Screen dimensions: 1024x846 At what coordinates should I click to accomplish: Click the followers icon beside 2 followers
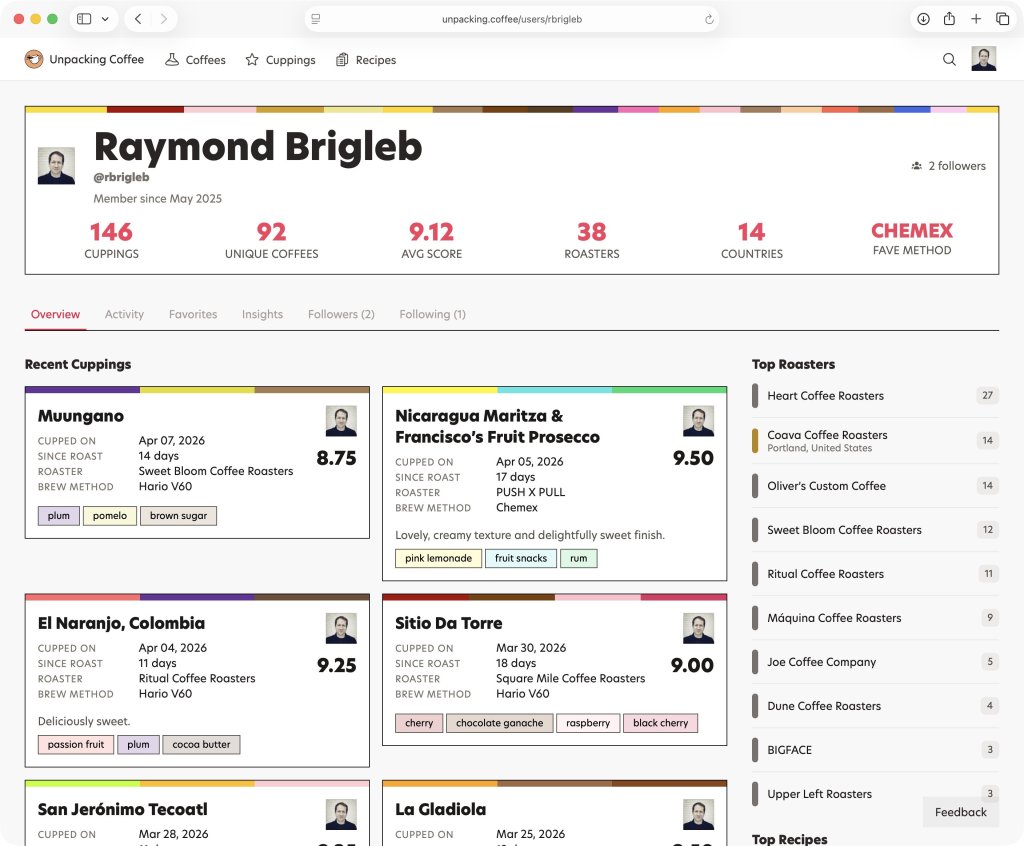pyautogui.click(x=916, y=166)
